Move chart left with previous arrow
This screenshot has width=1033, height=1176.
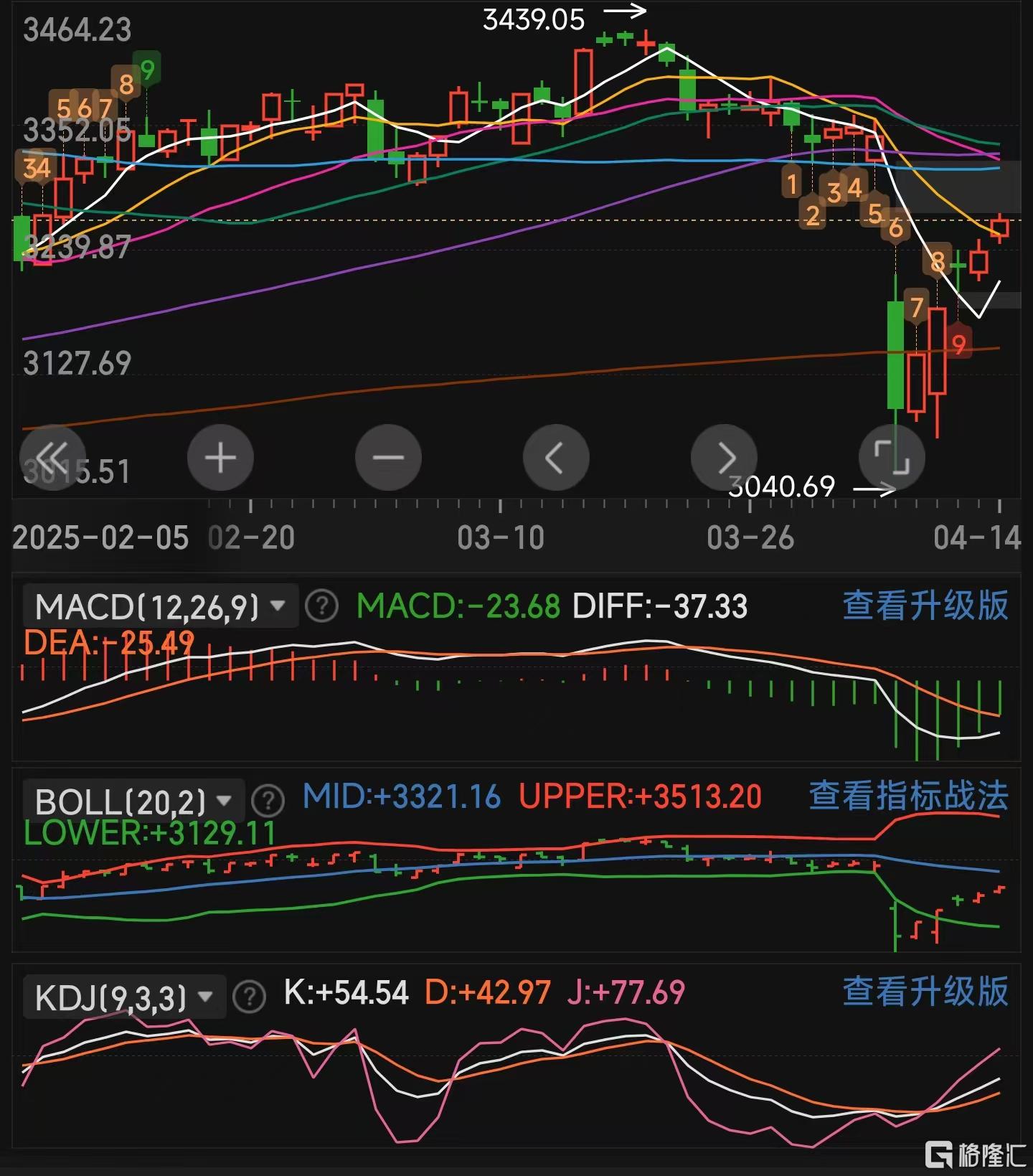(556, 457)
